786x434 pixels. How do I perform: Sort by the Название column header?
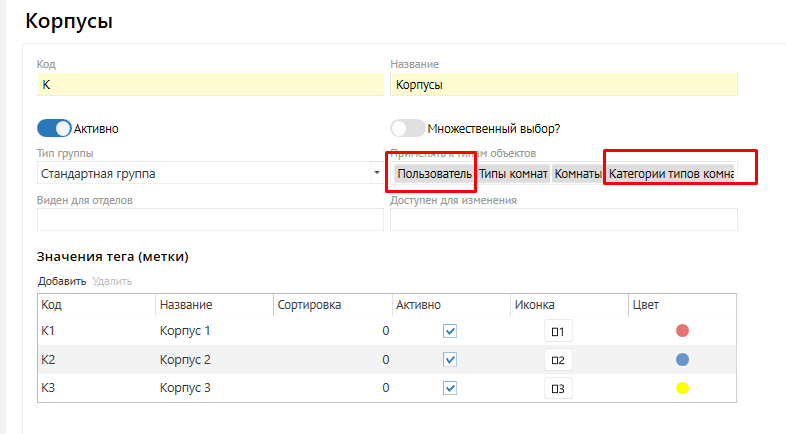click(x=186, y=305)
